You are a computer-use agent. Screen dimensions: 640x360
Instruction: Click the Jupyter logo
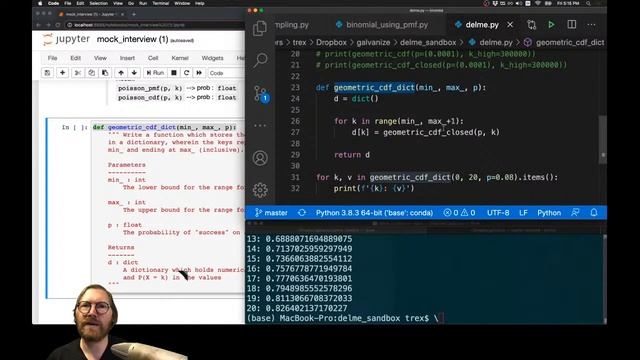tap(66, 39)
